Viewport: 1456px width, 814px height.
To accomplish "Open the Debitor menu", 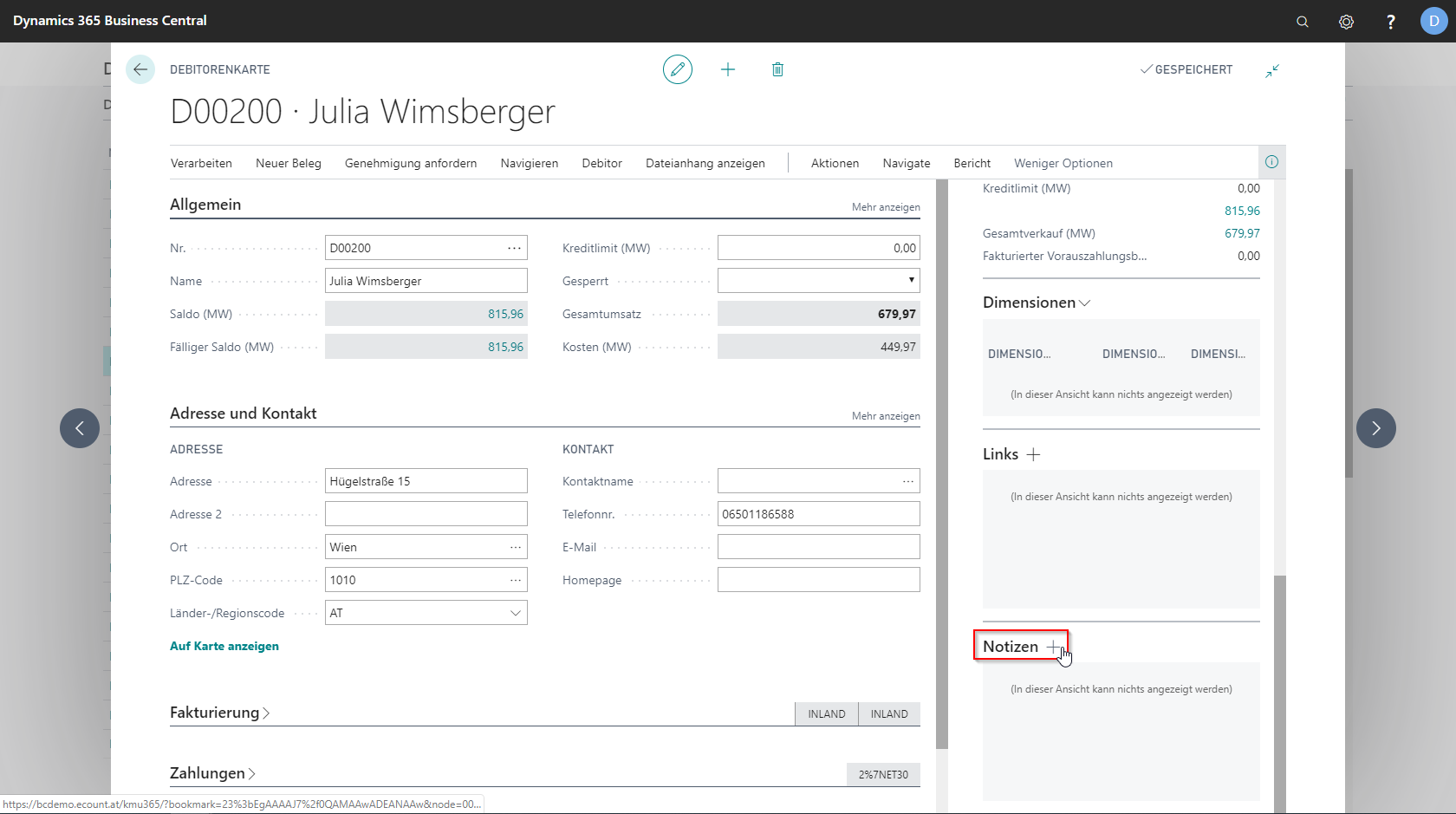I will [x=602, y=163].
